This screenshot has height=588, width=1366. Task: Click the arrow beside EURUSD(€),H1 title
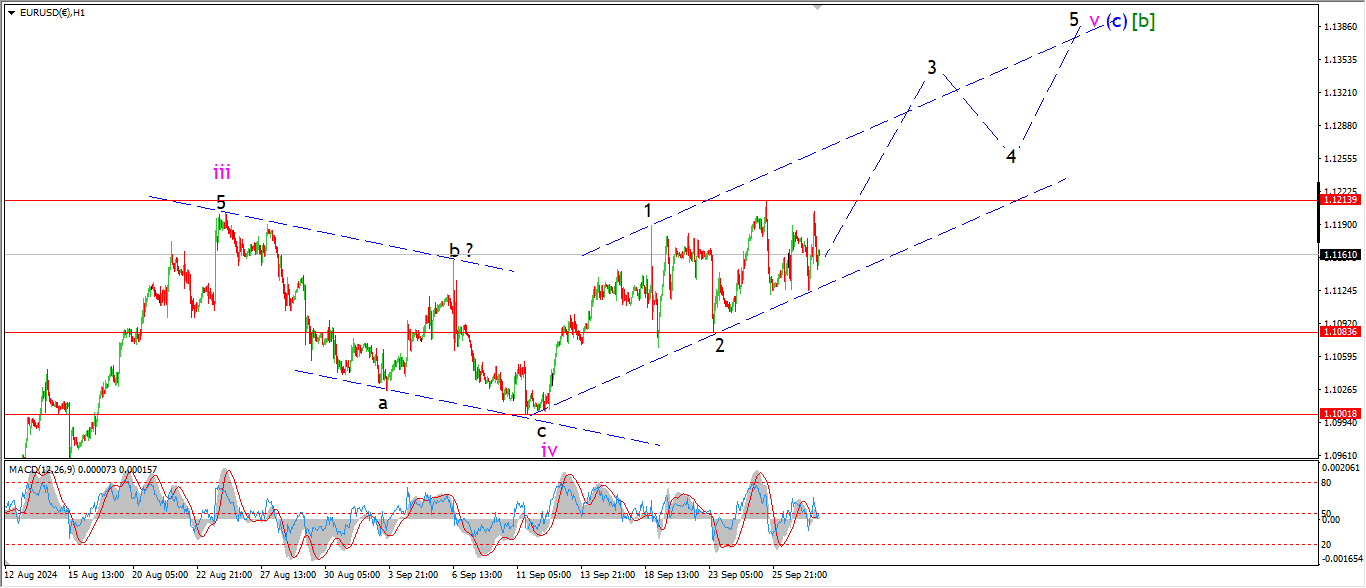coord(11,13)
